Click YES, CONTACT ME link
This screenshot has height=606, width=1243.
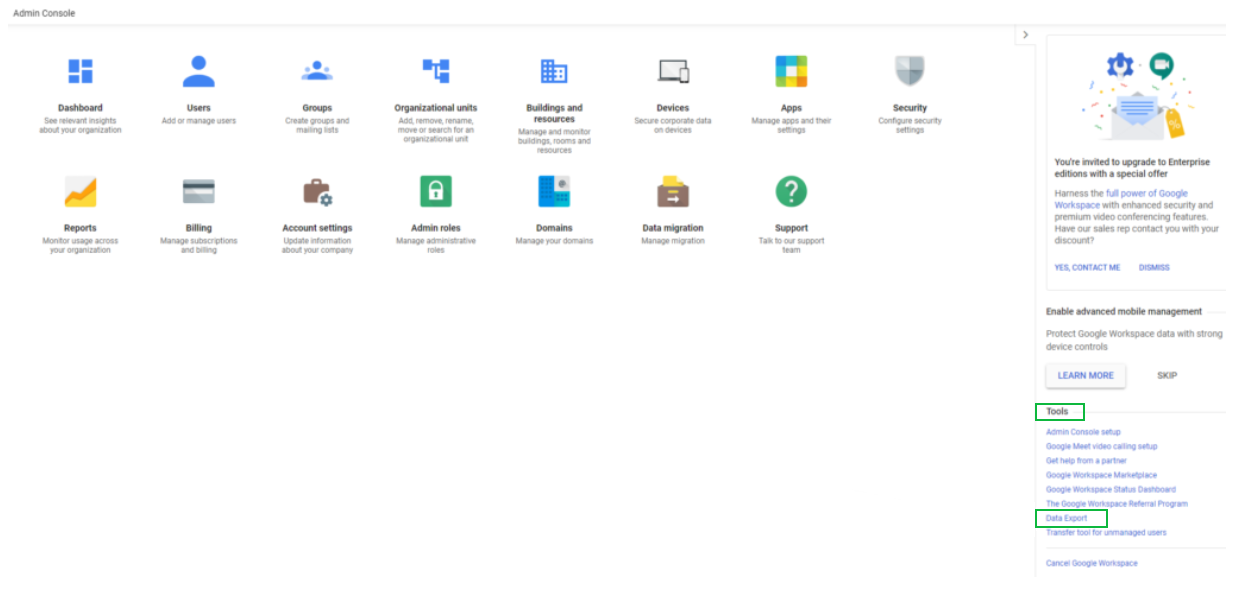coord(1087,268)
